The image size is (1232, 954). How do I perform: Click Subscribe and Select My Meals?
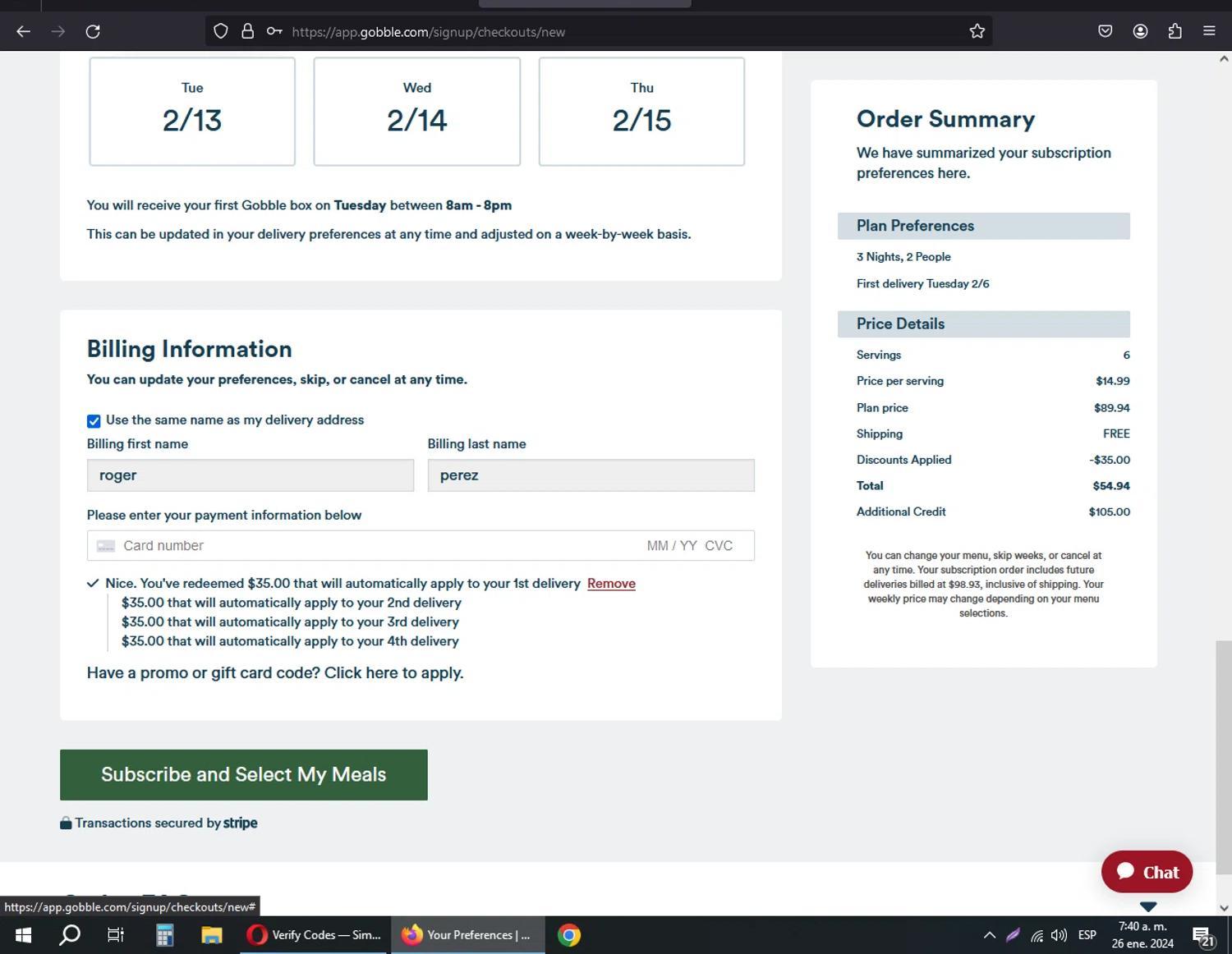[x=244, y=775]
